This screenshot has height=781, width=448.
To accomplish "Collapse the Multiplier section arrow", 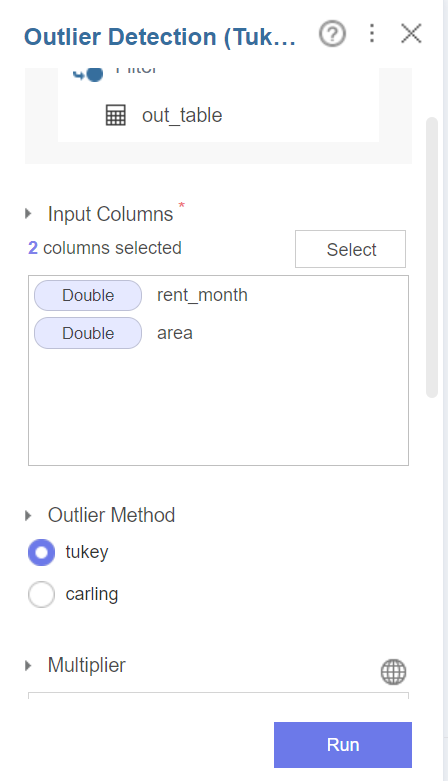I will pyautogui.click(x=28, y=665).
